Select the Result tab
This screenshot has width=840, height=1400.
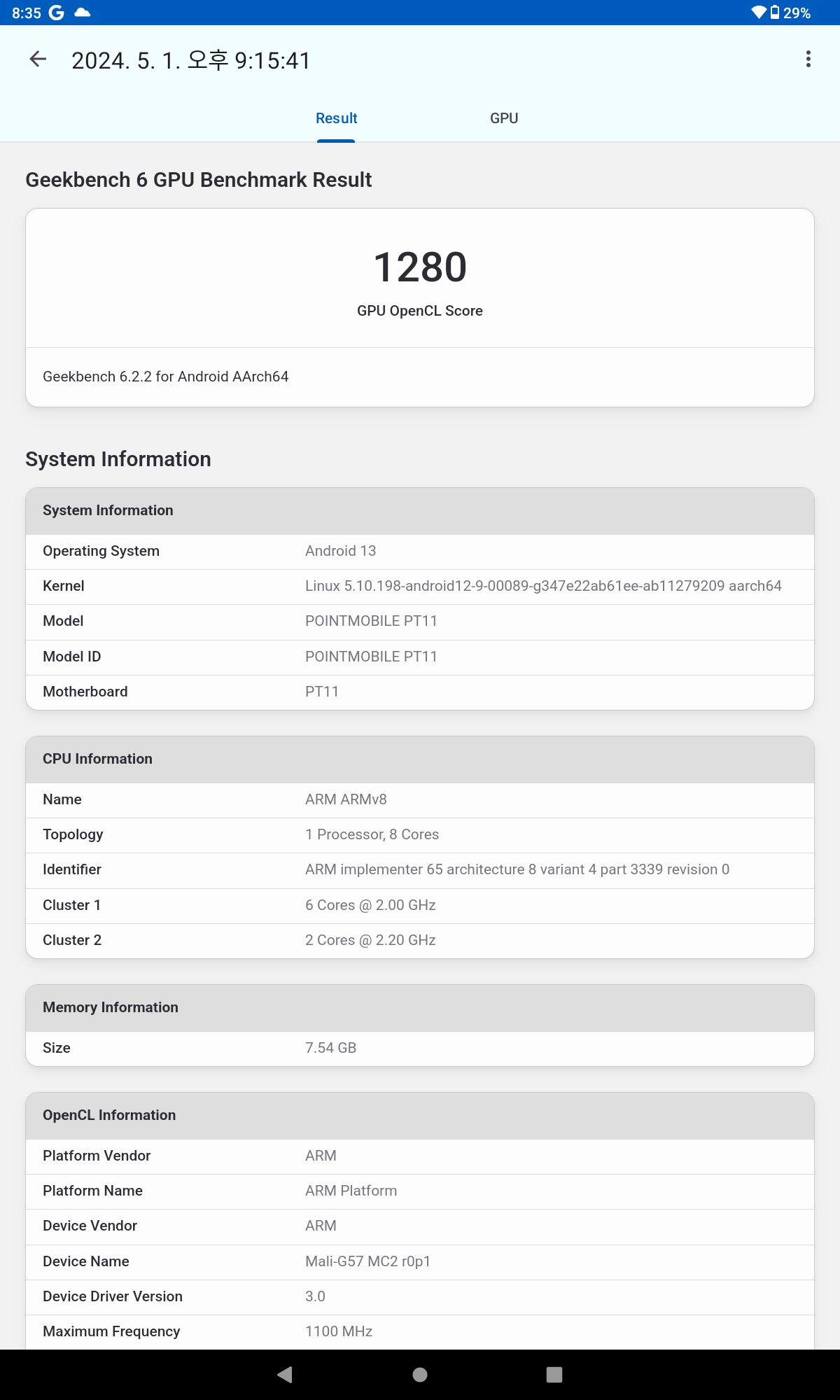point(336,118)
